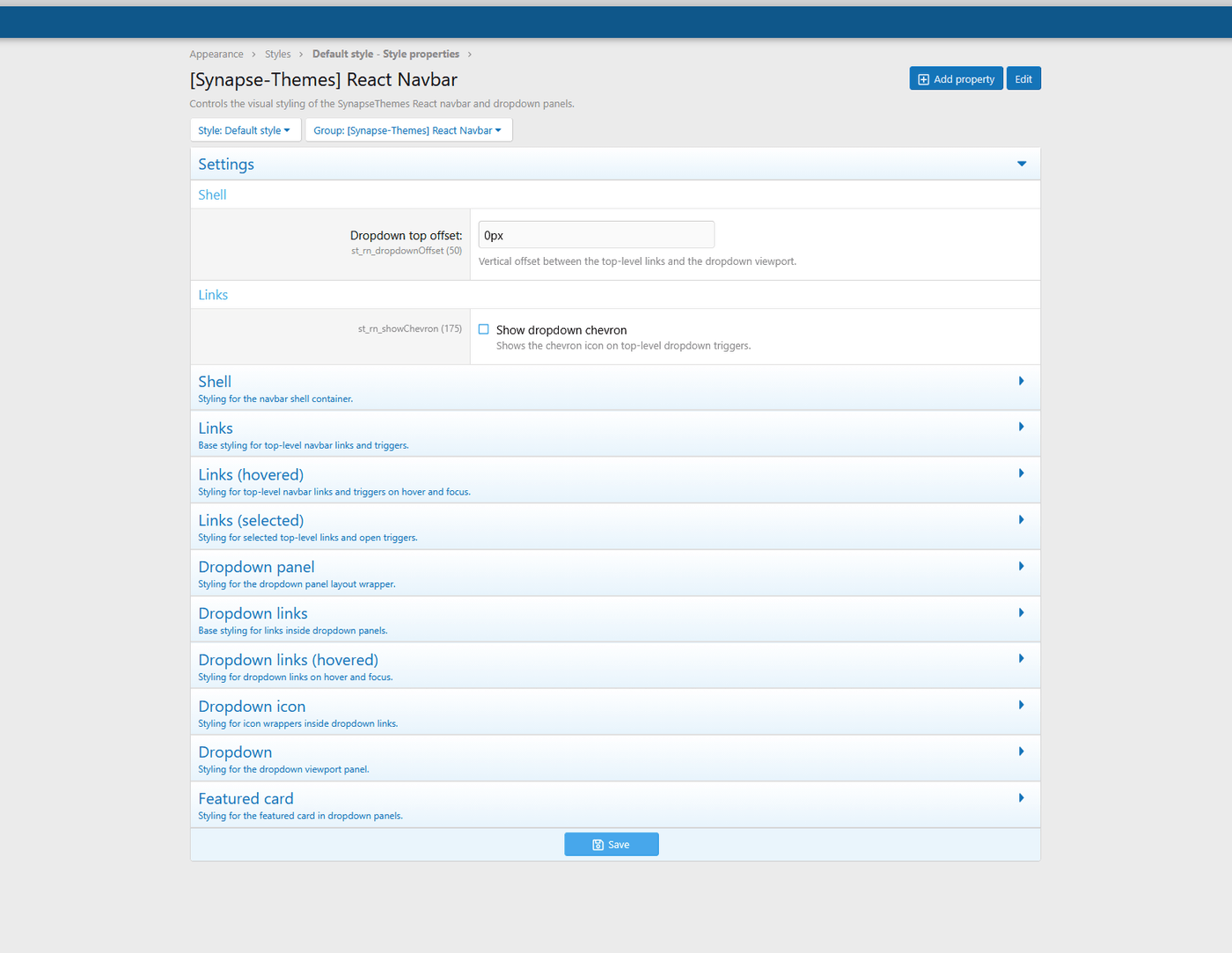Expand the Dropdown panel section
1232x953 pixels.
coord(1021,567)
